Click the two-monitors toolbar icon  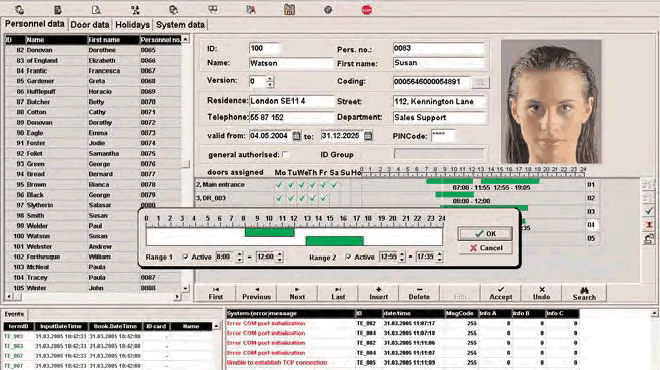(213, 9)
